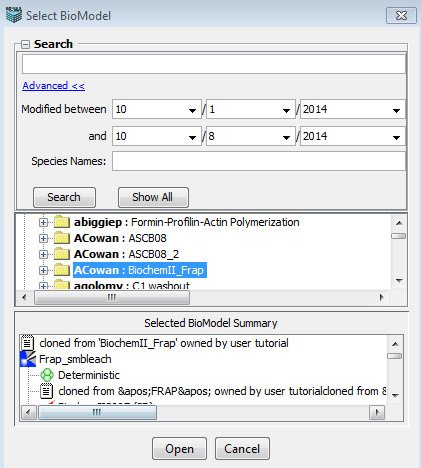Select the ACowan : ASCB08 model entry
The width and height of the screenshot is (421, 468).
(120, 238)
